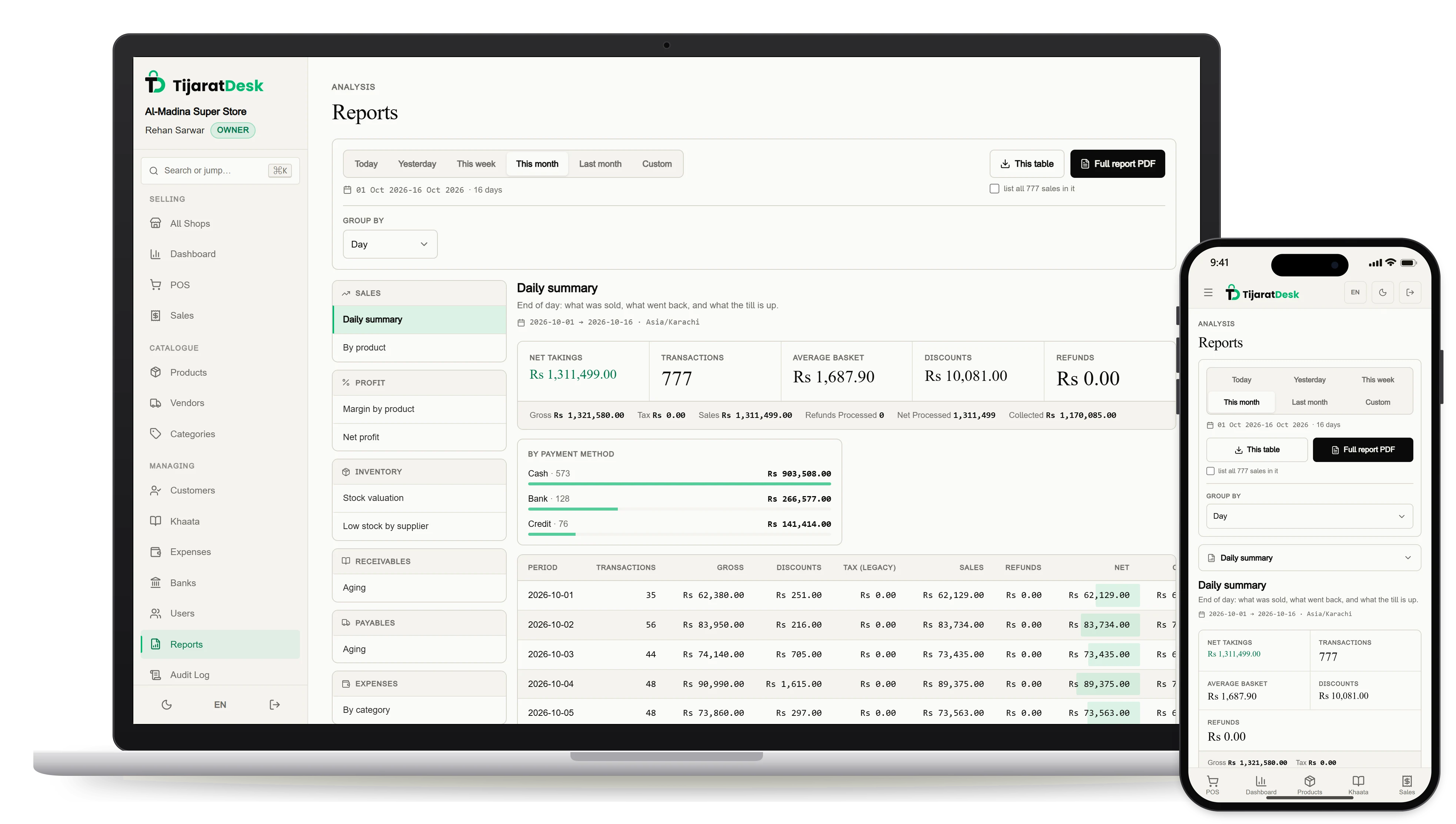Open the Net profit report
The height and width of the screenshot is (824, 1456).
[x=419, y=438]
